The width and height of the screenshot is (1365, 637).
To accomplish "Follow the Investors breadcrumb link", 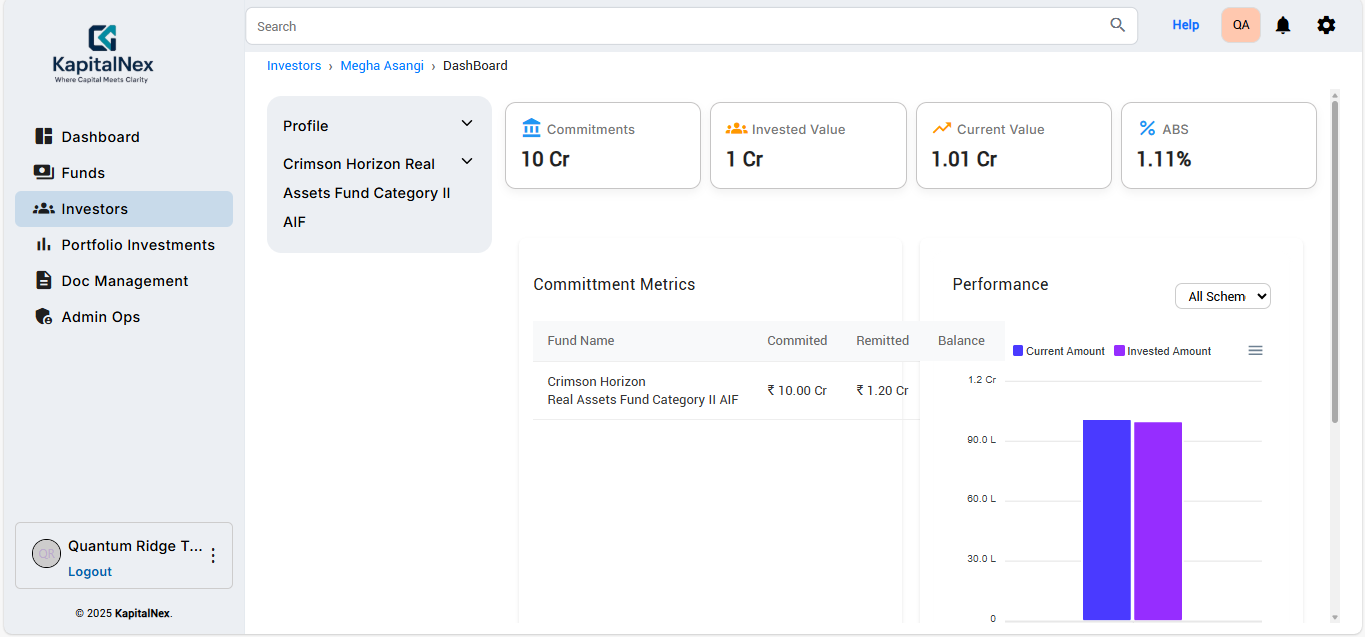I will click(x=294, y=66).
